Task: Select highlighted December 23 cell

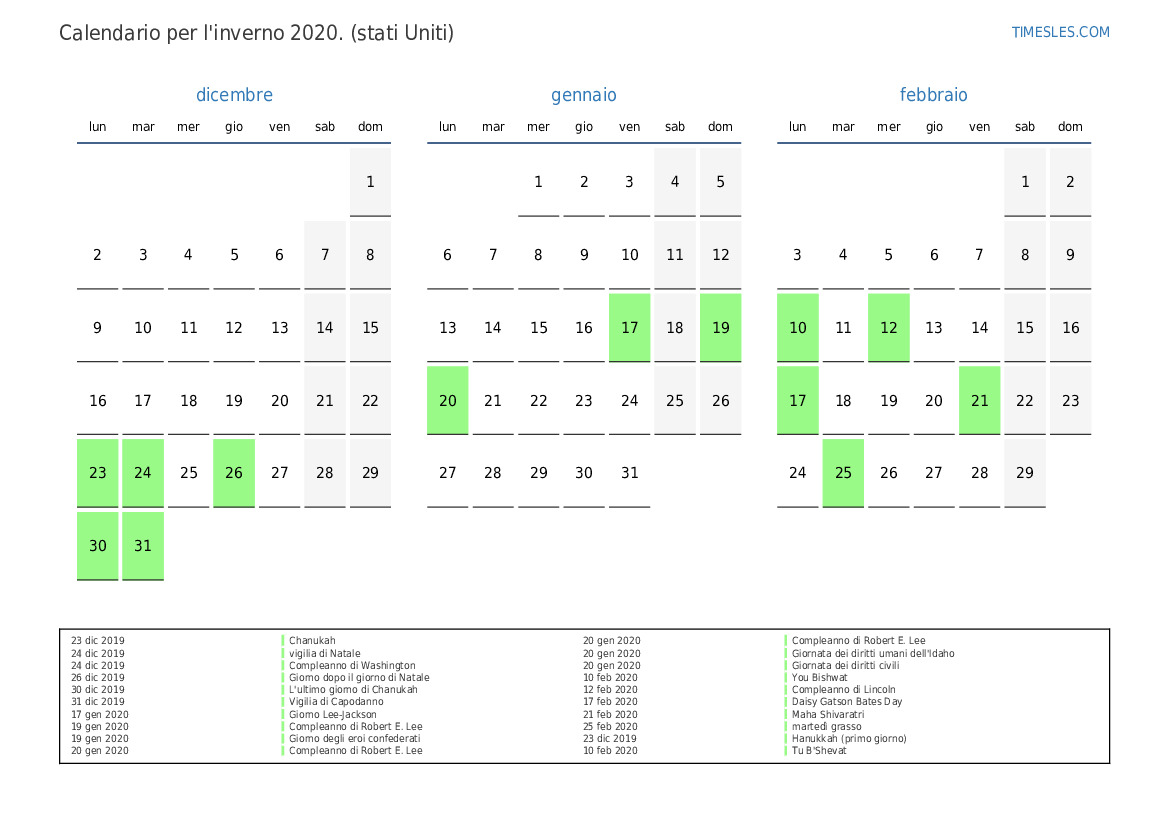Action: (x=98, y=473)
